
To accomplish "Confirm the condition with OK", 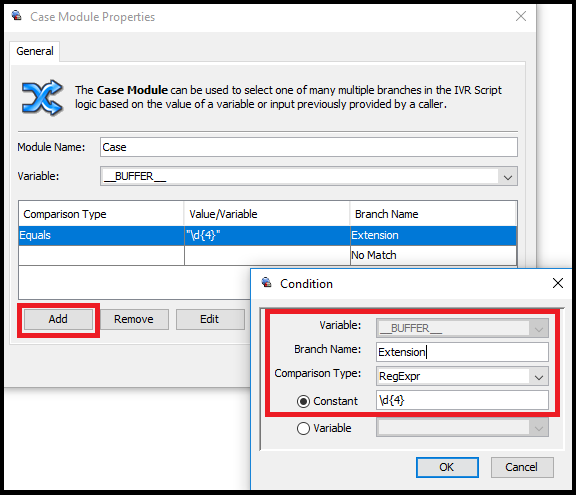I will click(x=447, y=467).
